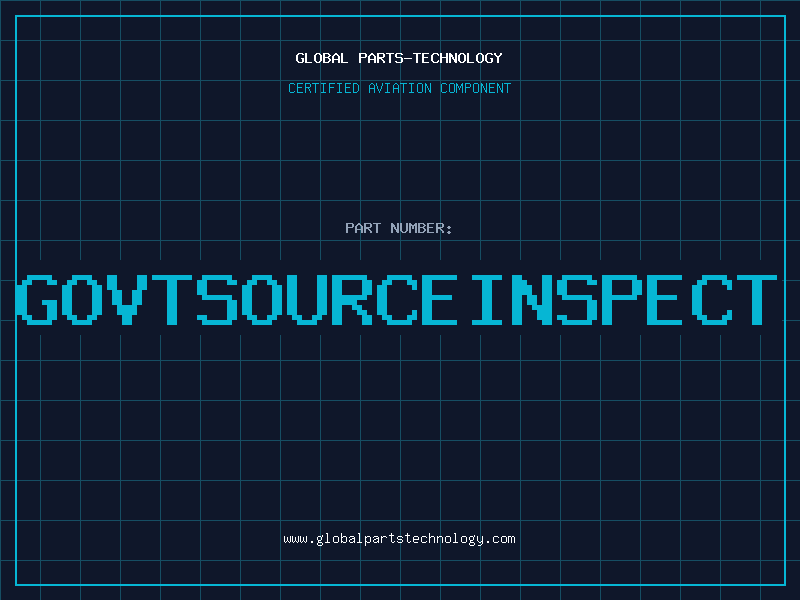Select the CERTIFIED AVIATION COMPONENT subtitle

[399, 88]
